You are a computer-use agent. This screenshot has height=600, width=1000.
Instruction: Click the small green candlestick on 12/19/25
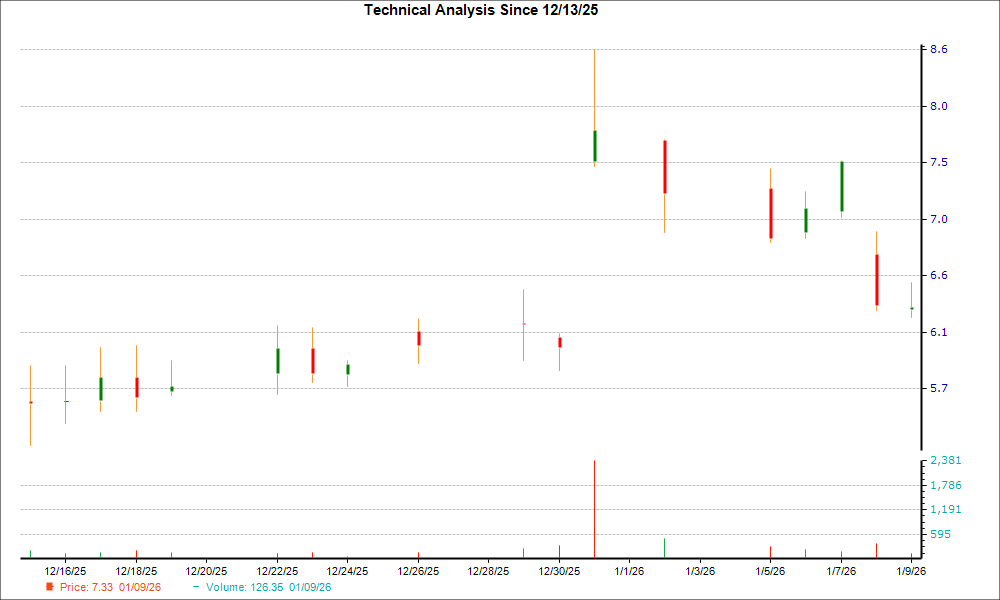171,387
